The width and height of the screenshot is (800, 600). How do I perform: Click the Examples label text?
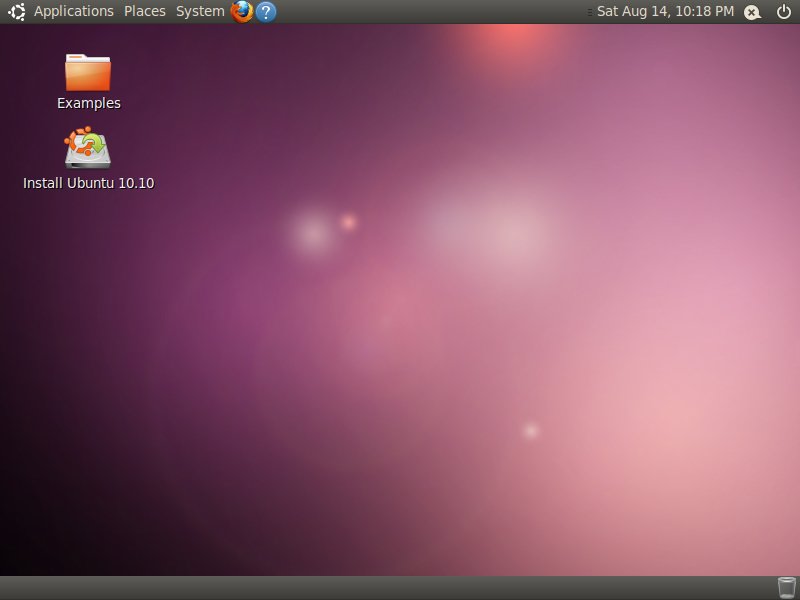pyautogui.click(x=89, y=103)
